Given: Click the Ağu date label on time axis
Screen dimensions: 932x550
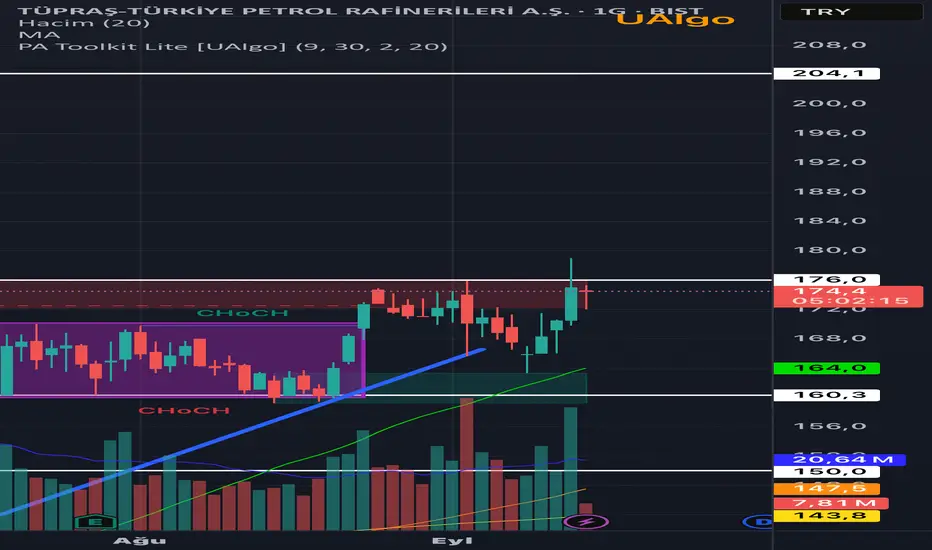Looking at the screenshot, I should coord(140,540).
